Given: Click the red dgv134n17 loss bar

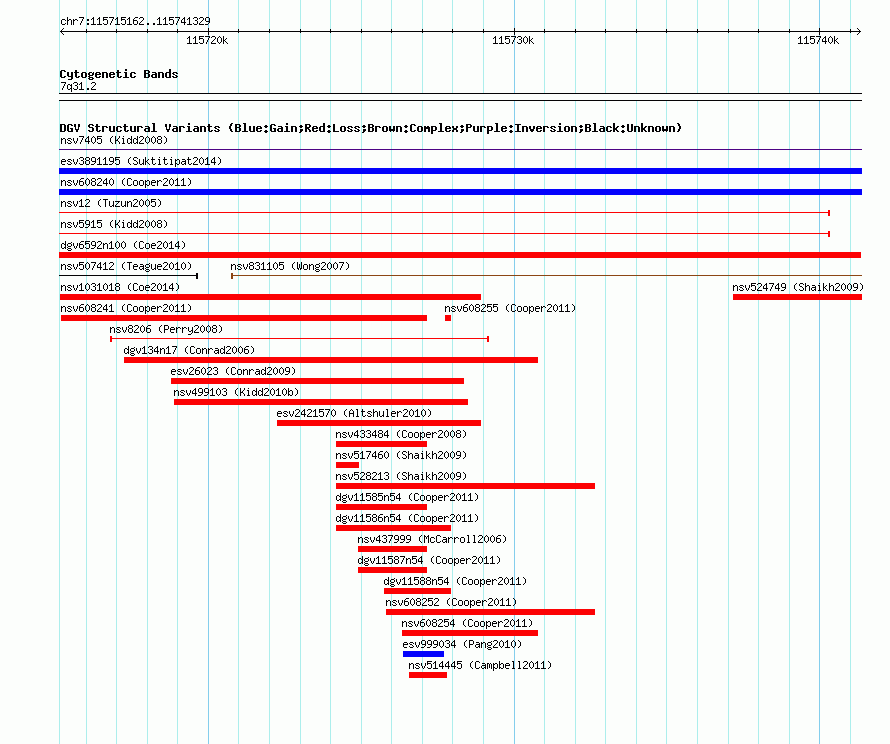Looking at the screenshot, I should 331,360.
